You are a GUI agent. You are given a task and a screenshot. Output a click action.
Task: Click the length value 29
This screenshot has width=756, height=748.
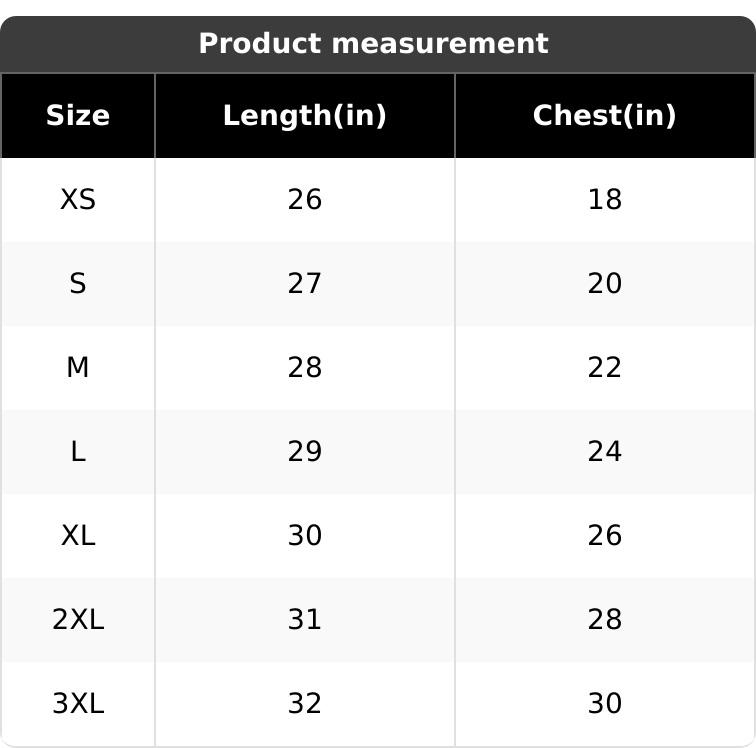click(304, 452)
